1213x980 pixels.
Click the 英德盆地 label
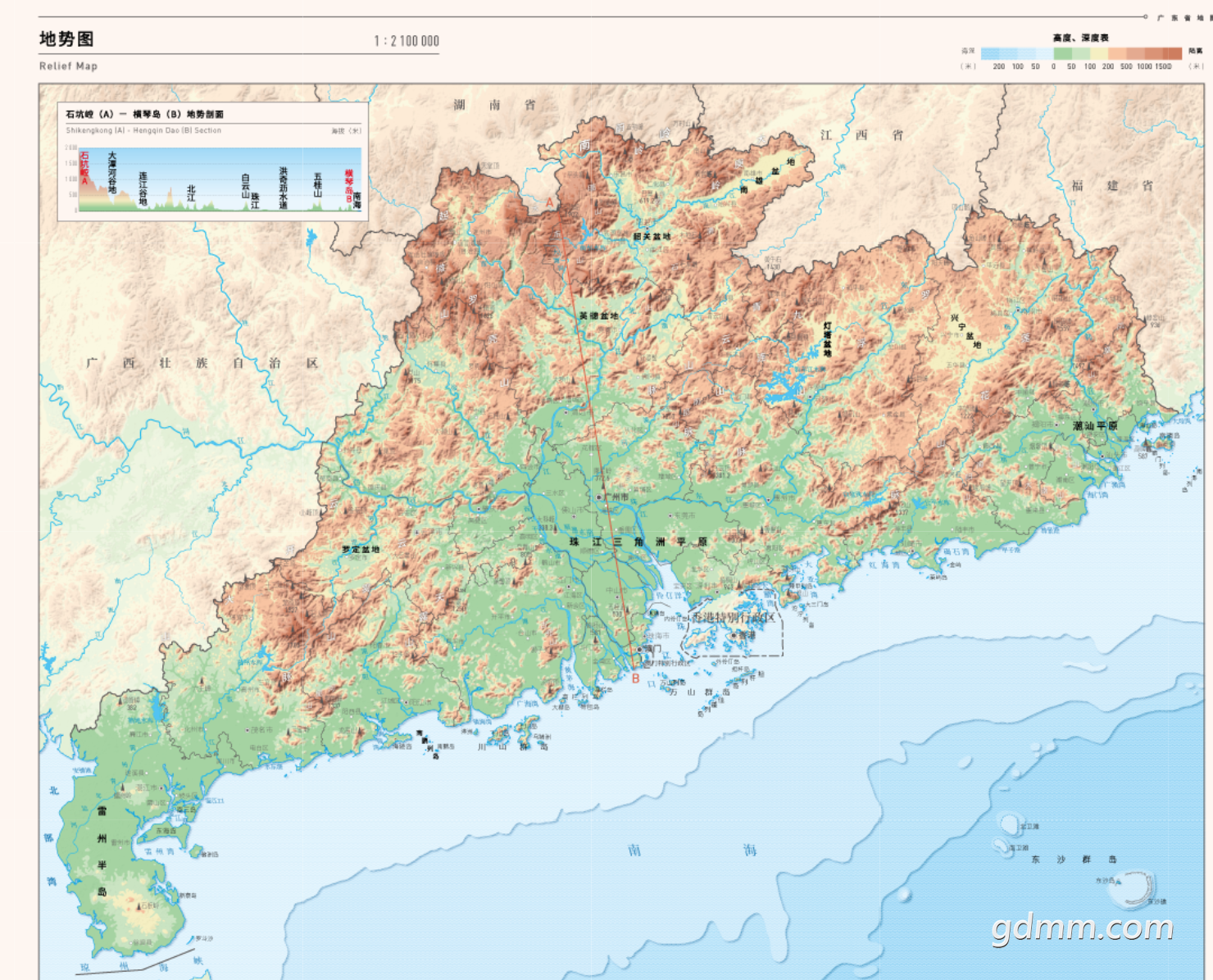point(598,315)
